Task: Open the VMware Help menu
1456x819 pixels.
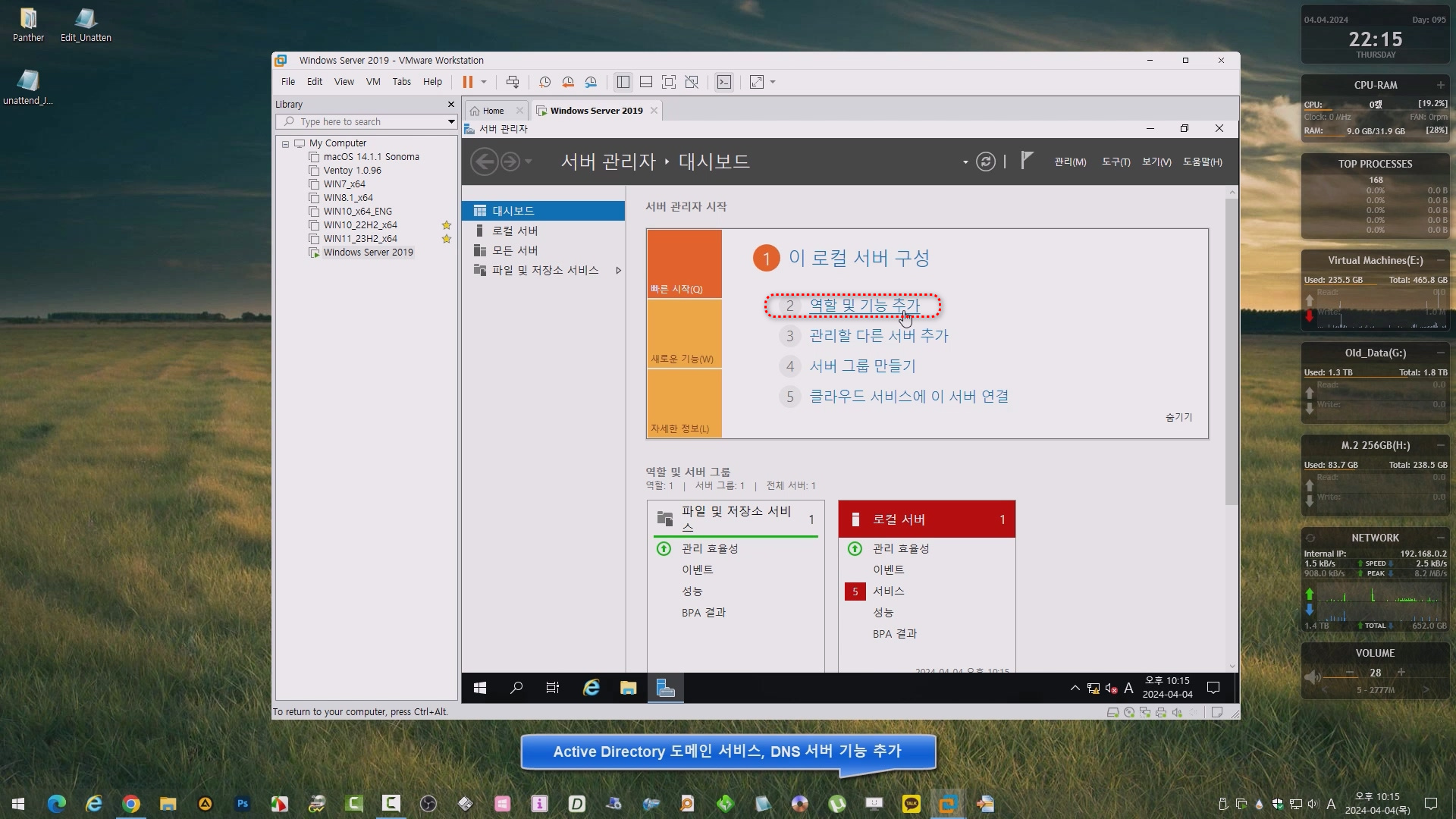Action: point(432,82)
